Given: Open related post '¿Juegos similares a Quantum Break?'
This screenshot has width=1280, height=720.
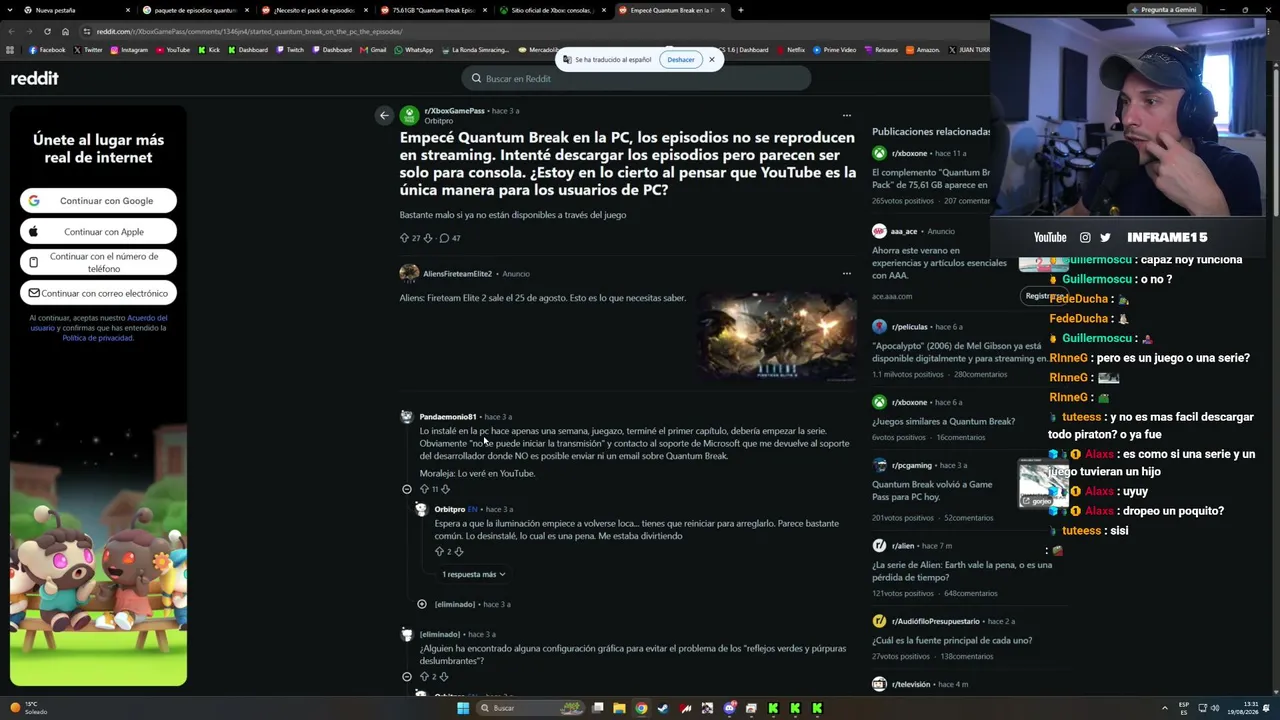Looking at the screenshot, I should [x=943, y=421].
